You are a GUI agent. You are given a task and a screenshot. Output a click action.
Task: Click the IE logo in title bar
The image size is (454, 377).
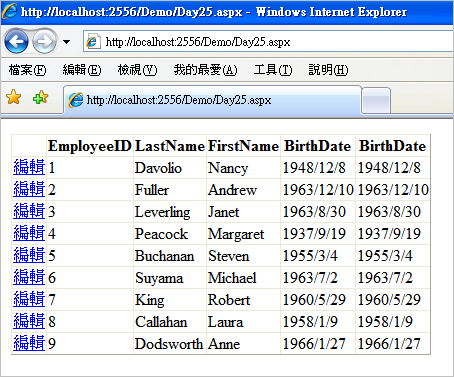9,11
